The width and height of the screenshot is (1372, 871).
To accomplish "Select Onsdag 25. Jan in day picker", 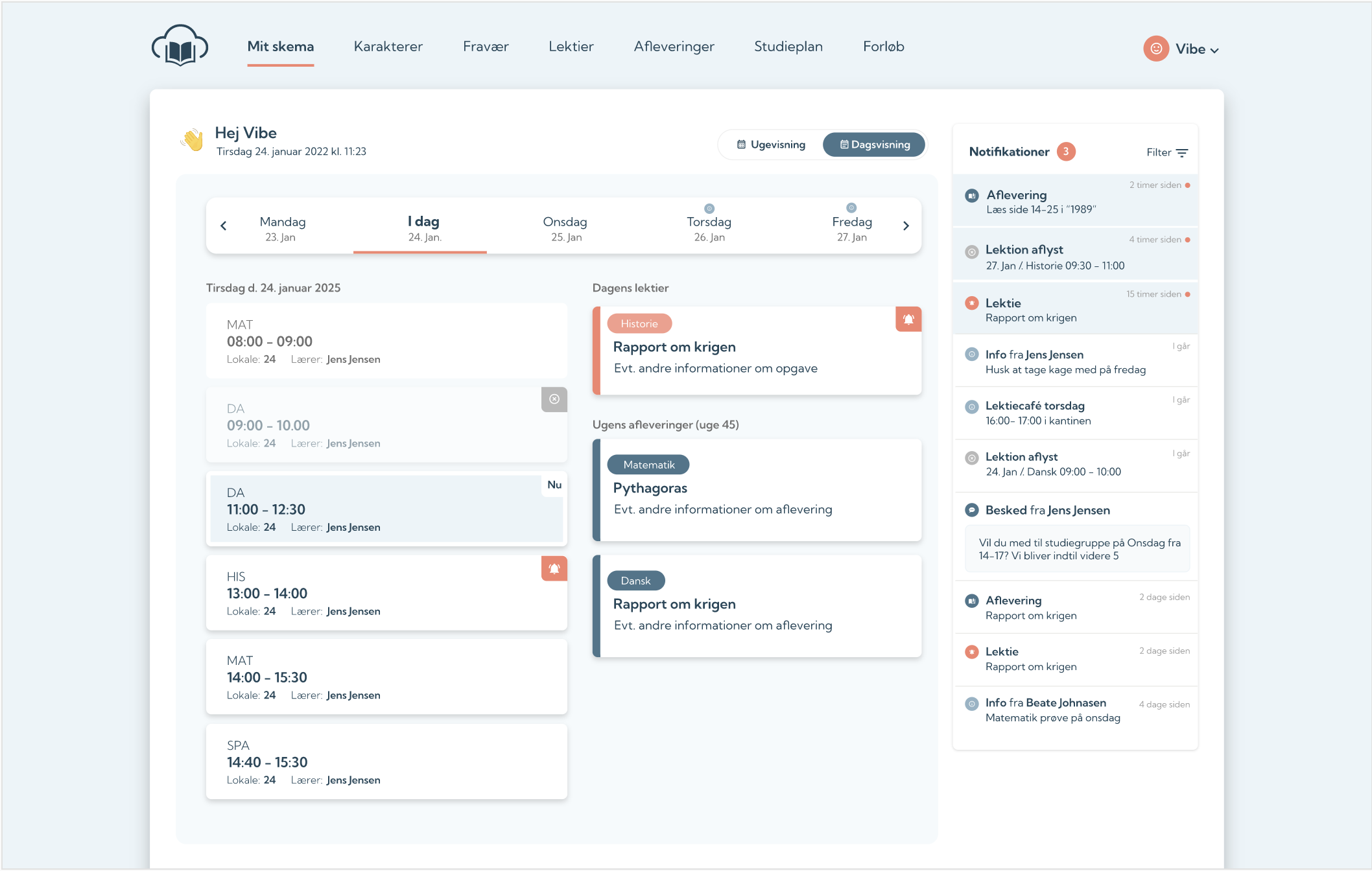I will [x=565, y=228].
